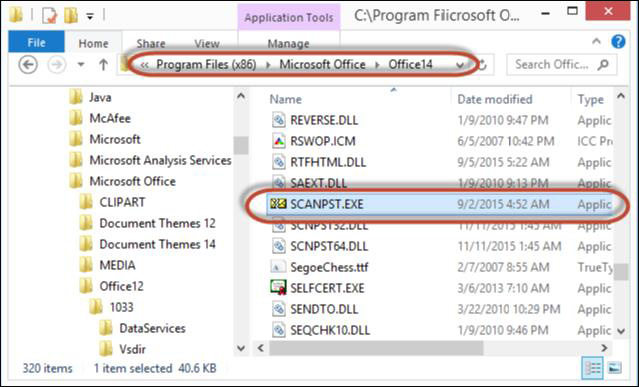The image size is (639, 387).
Task: Sort by Date modified column header
Action: click(495, 99)
